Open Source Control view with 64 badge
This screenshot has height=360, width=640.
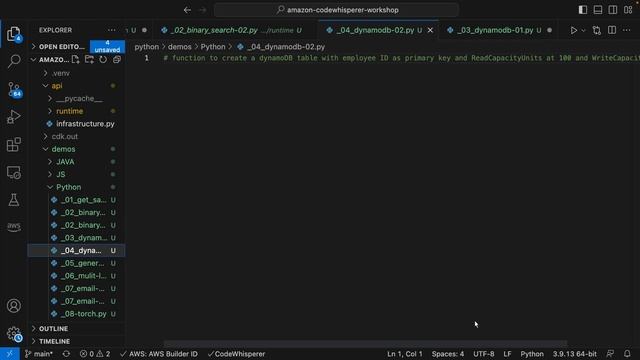click(x=13, y=89)
